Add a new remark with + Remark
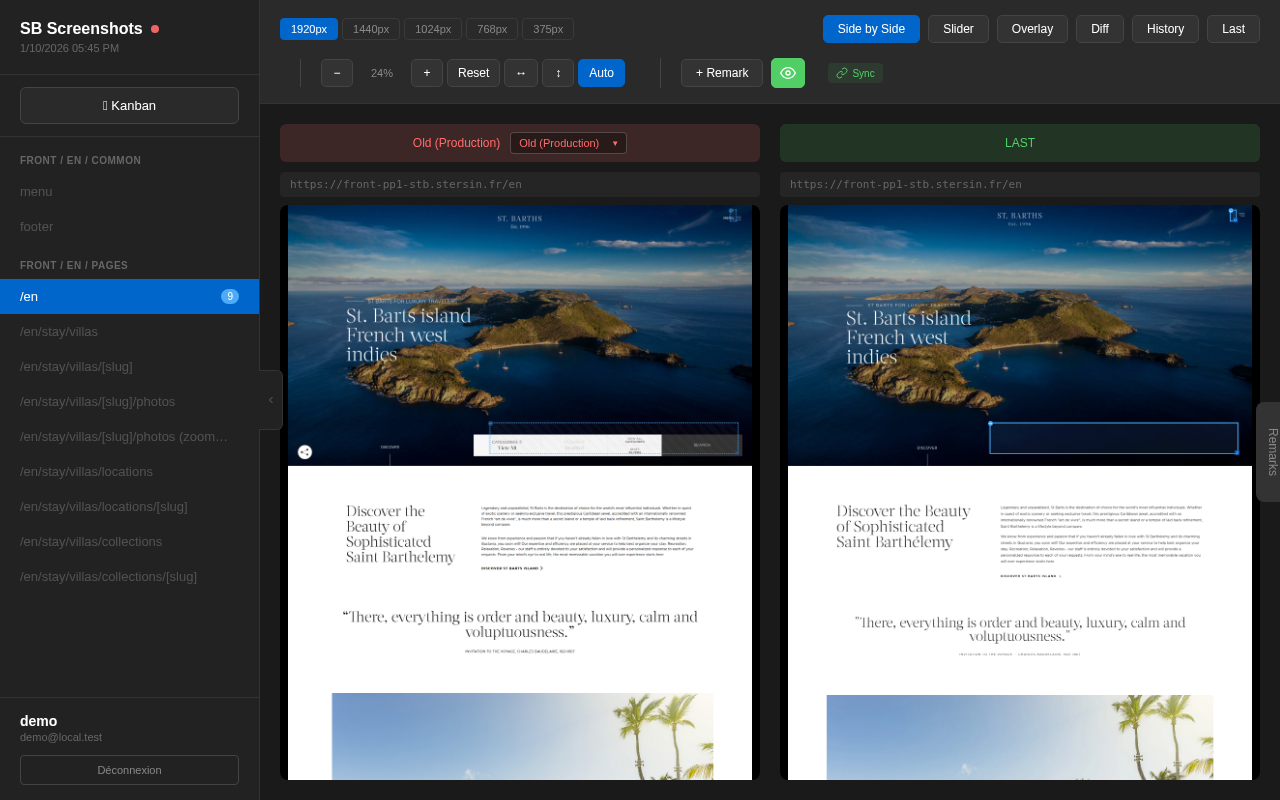The width and height of the screenshot is (1280, 800). tap(722, 73)
